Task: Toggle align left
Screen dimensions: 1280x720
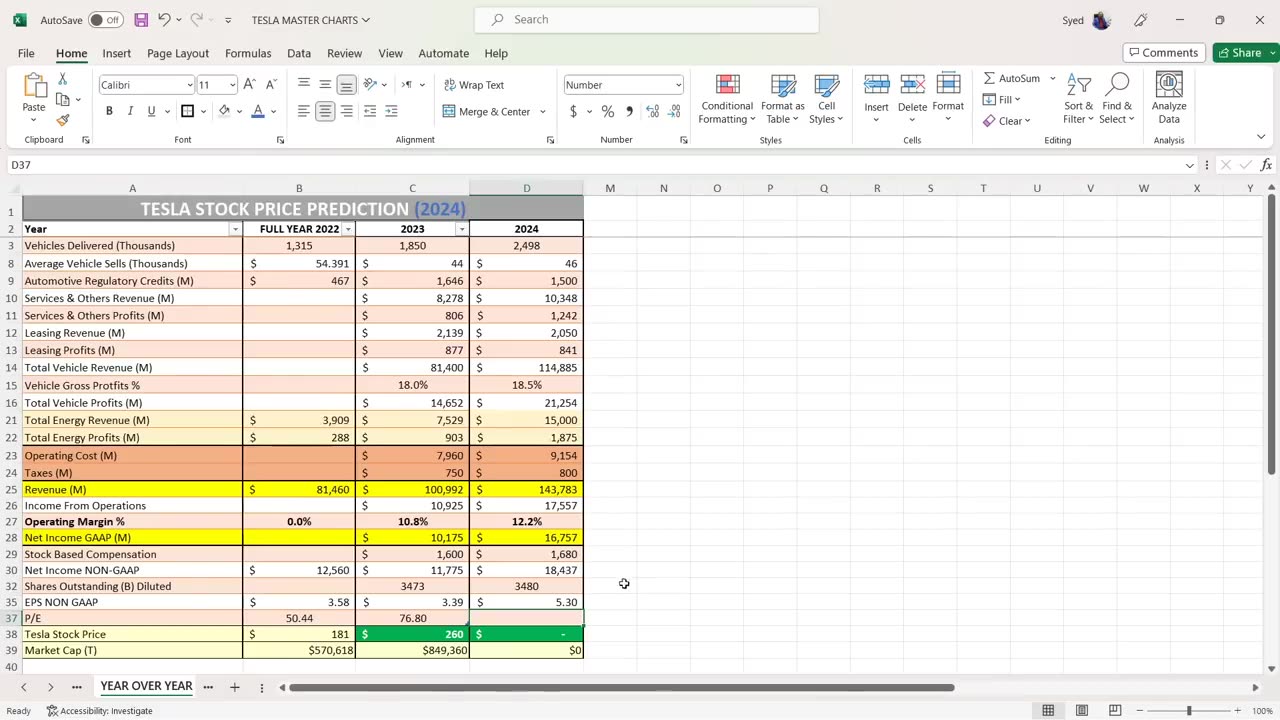Action: point(304,111)
